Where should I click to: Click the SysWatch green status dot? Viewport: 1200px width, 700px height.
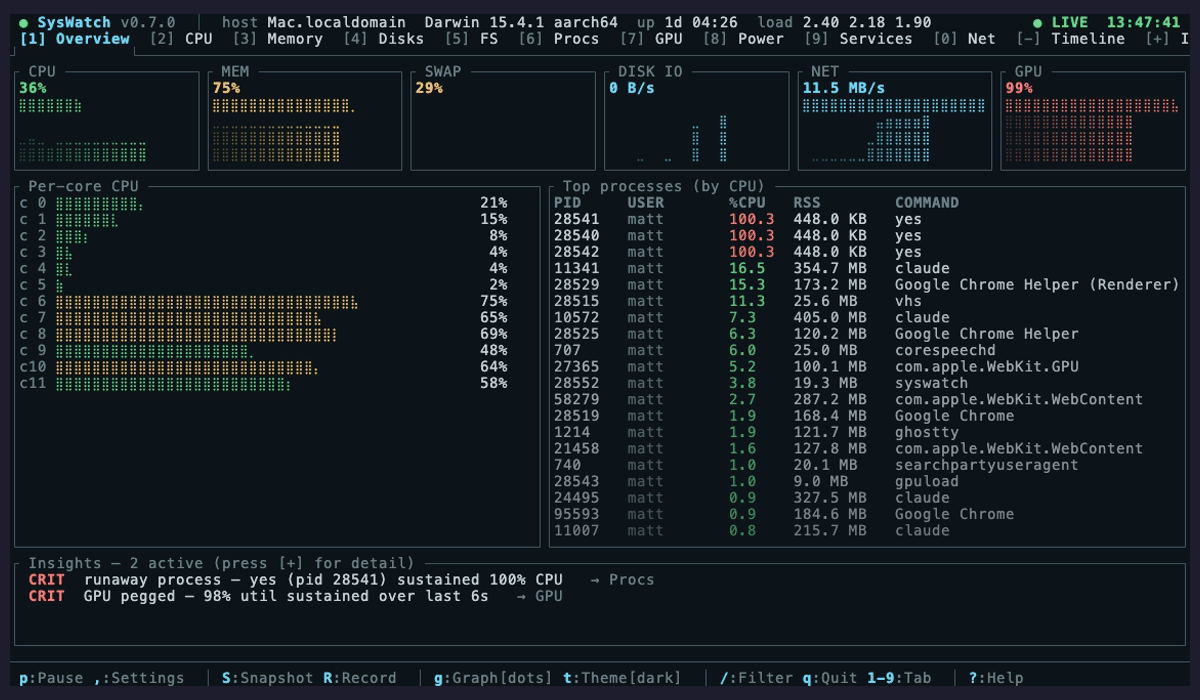[24, 22]
